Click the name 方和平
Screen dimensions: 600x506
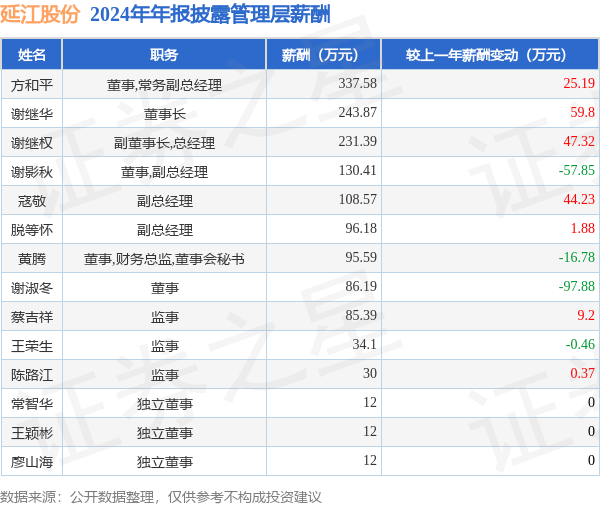coord(31,85)
